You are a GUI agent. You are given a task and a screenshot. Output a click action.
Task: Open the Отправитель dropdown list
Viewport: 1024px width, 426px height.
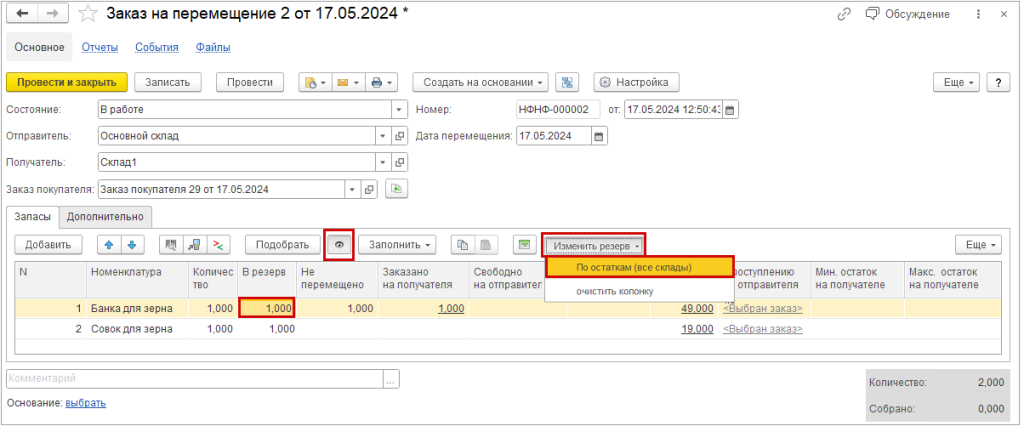(x=382, y=136)
